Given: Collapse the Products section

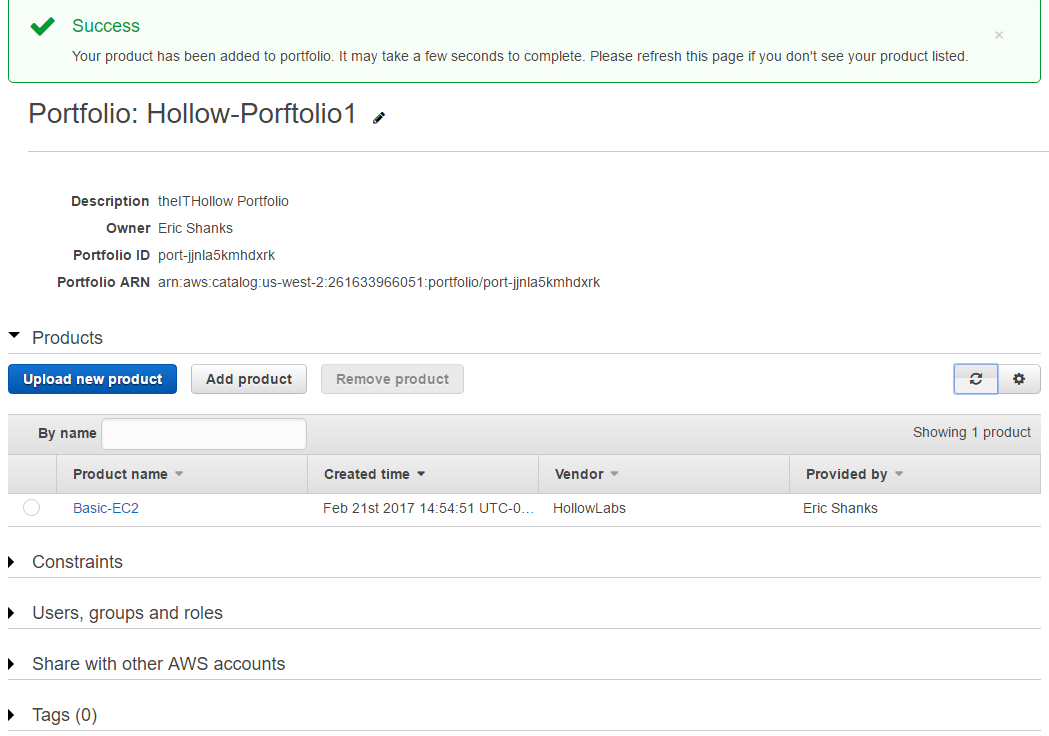Looking at the screenshot, I should click(x=14, y=337).
